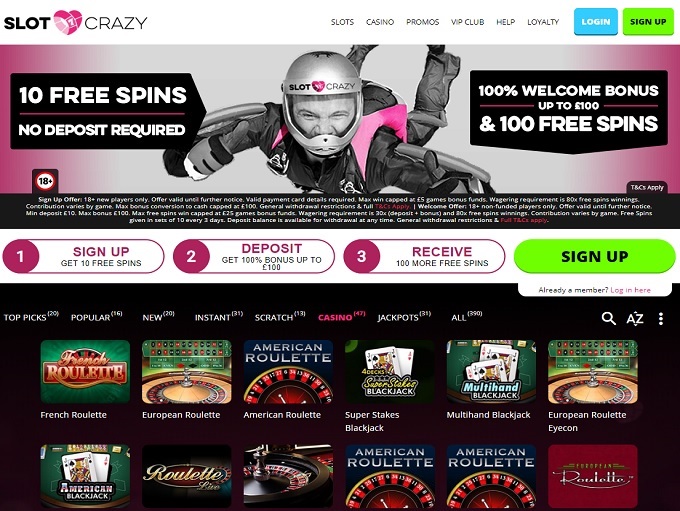Switch to the Casino games tab

pyautogui.click(x=341, y=317)
